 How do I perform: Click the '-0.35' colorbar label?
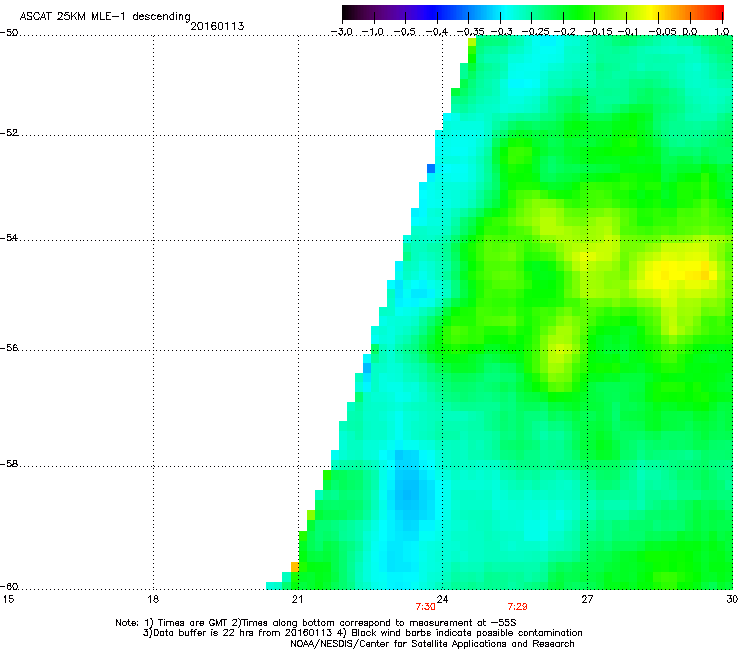[x=470, y=32]
